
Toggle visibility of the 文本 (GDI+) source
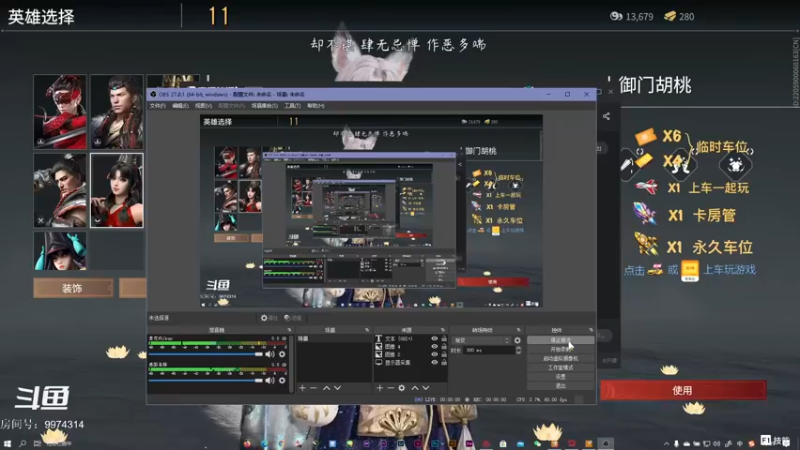434,339
